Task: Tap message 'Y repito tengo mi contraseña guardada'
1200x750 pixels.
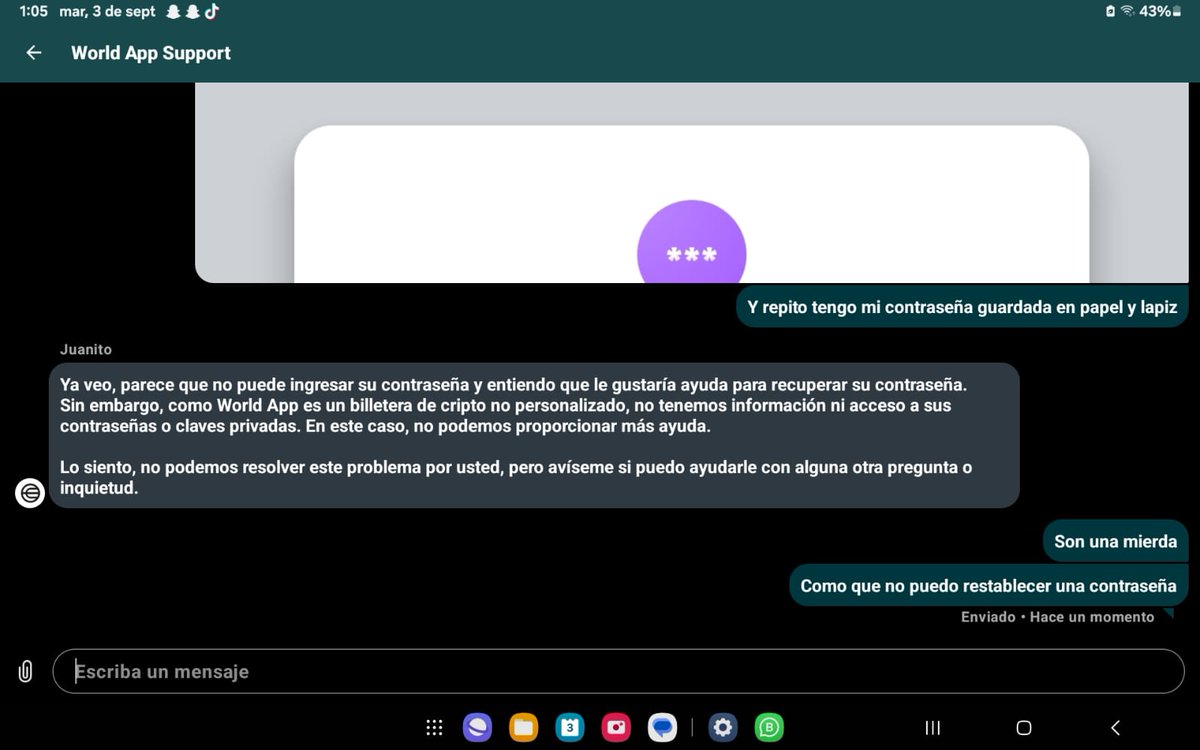Action: click(962, 307)
